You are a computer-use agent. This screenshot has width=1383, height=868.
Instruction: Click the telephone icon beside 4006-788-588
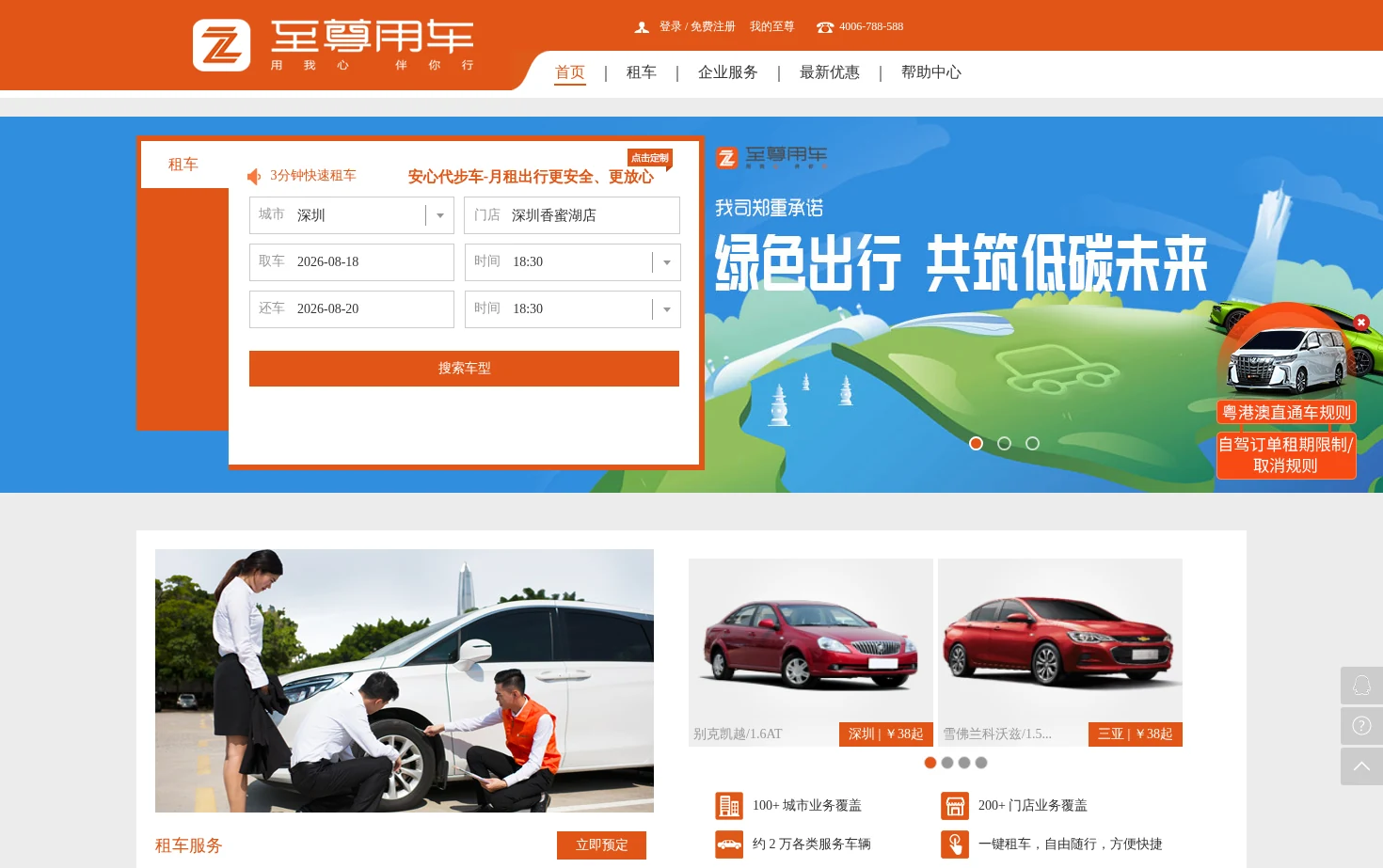pos(825,27)
